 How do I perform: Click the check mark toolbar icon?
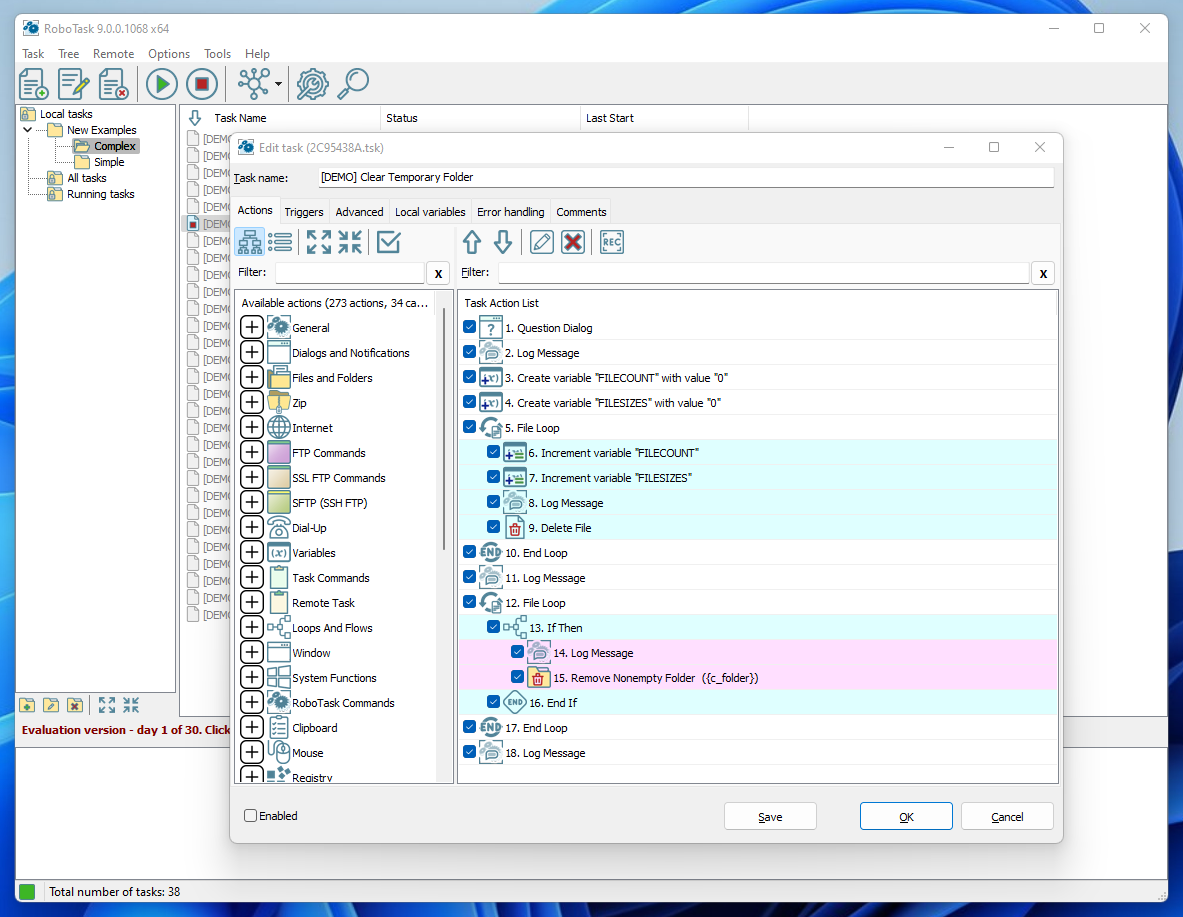[x=389, y=242]
